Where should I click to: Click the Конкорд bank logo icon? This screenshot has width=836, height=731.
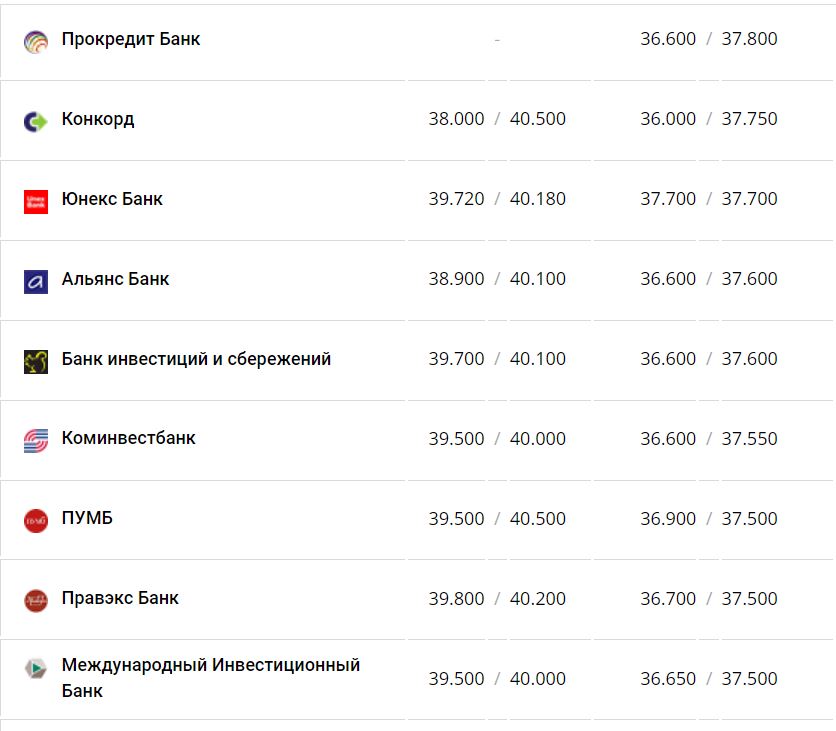click(x=36, y=121)
